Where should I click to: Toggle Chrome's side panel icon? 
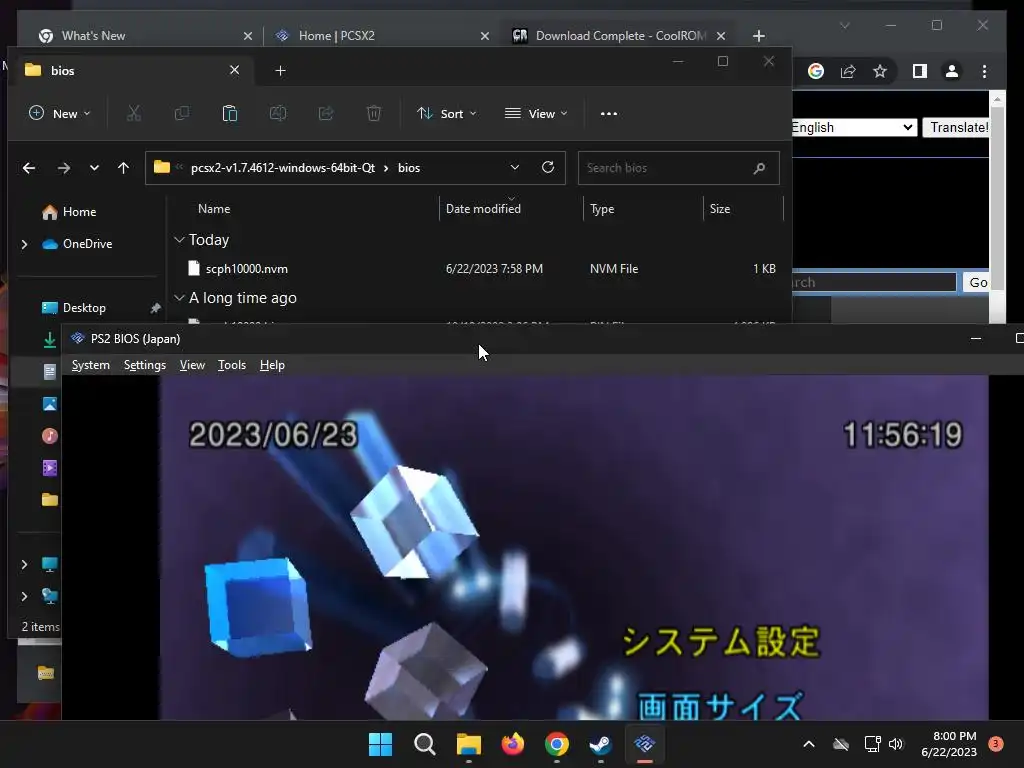point(920,71)
